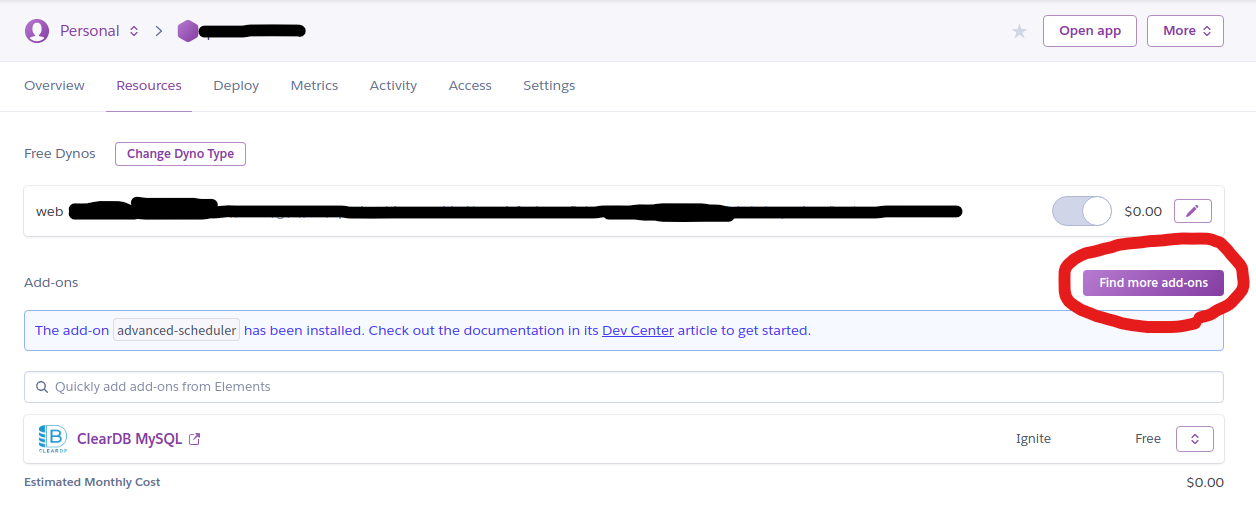1256x527 pixels.
Task: Click the Estimated Monthly Cost label
Action: [x=92, y=482]
